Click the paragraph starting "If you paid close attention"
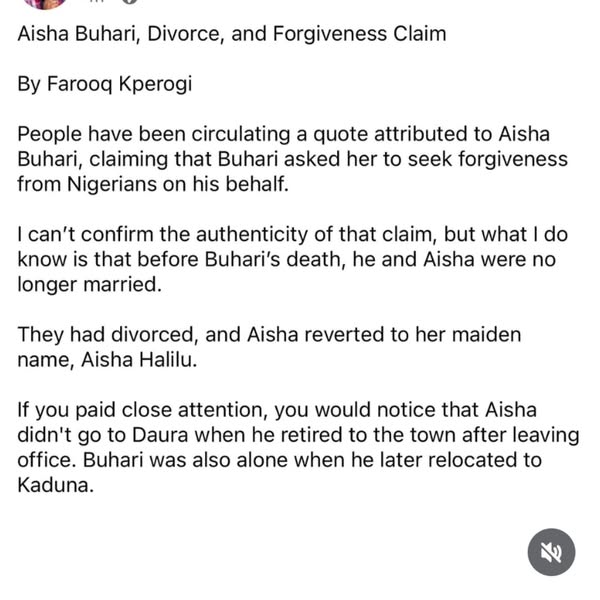Viewport: 600px width, 600px height. click(x=295, y=447)
